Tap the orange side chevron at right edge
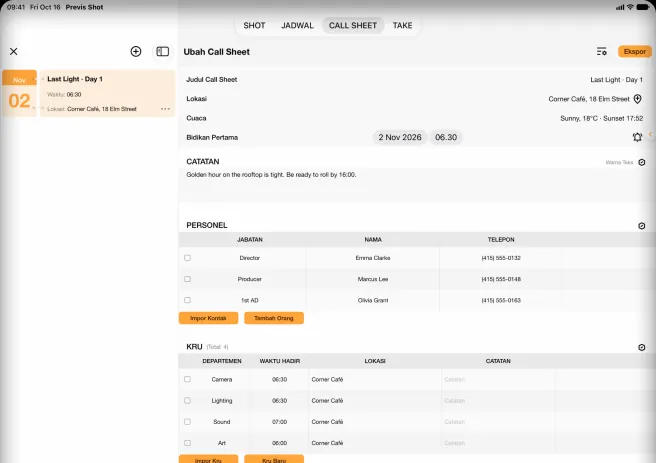The image size is (656, 463). tap(651, 134)
